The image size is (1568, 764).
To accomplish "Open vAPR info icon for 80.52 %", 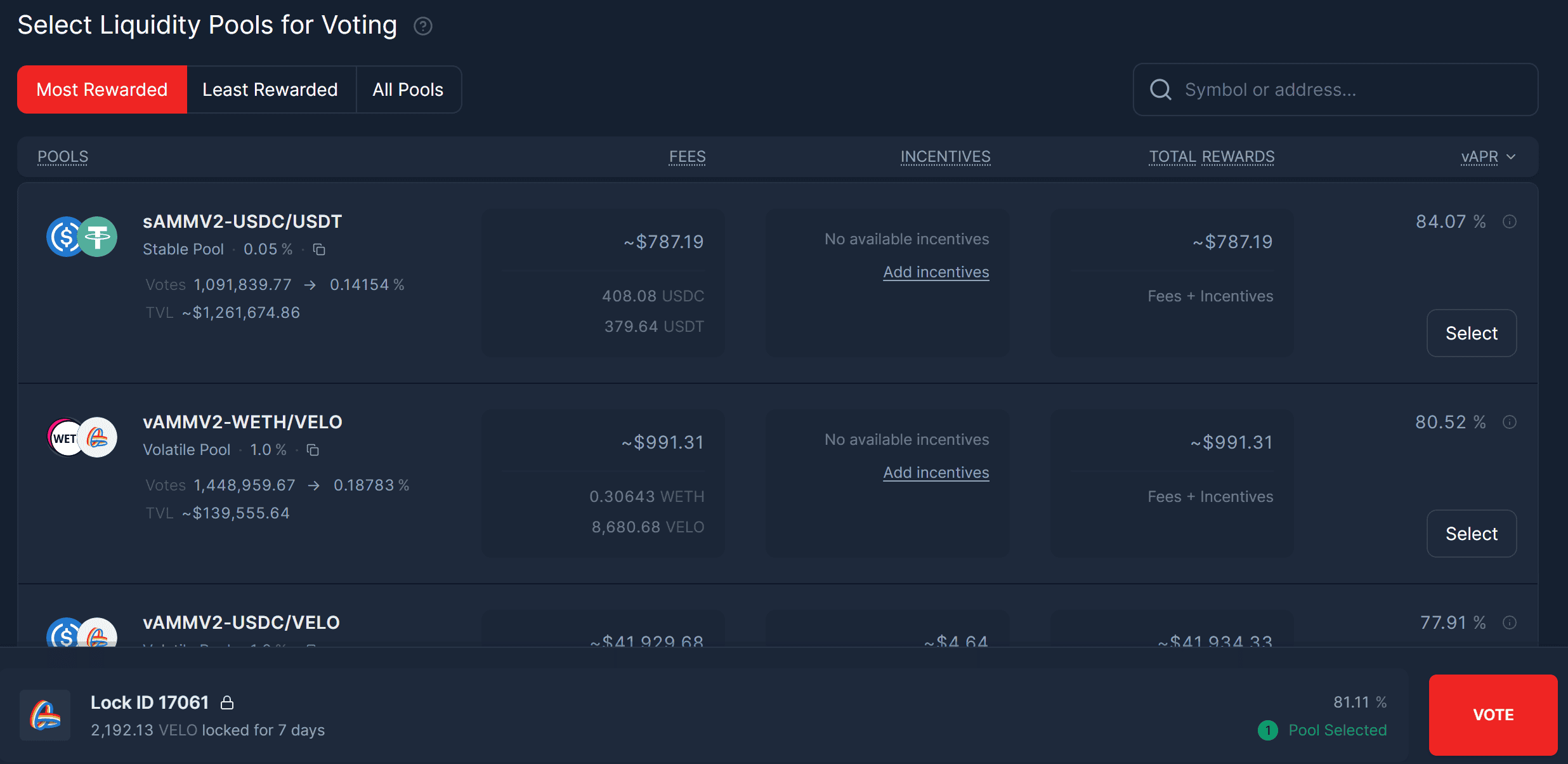I will tap(1510, 422).
